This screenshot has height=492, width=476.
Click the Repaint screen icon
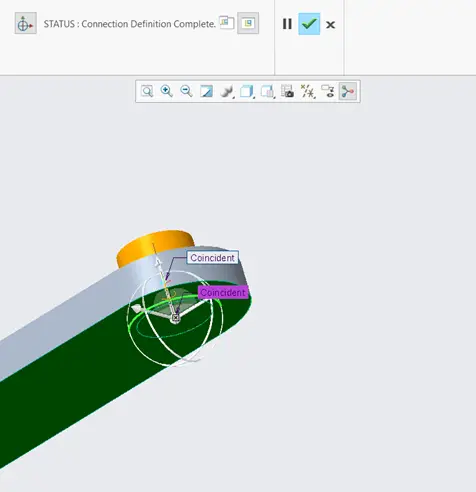pyautogui.click(x=206, y=91)
